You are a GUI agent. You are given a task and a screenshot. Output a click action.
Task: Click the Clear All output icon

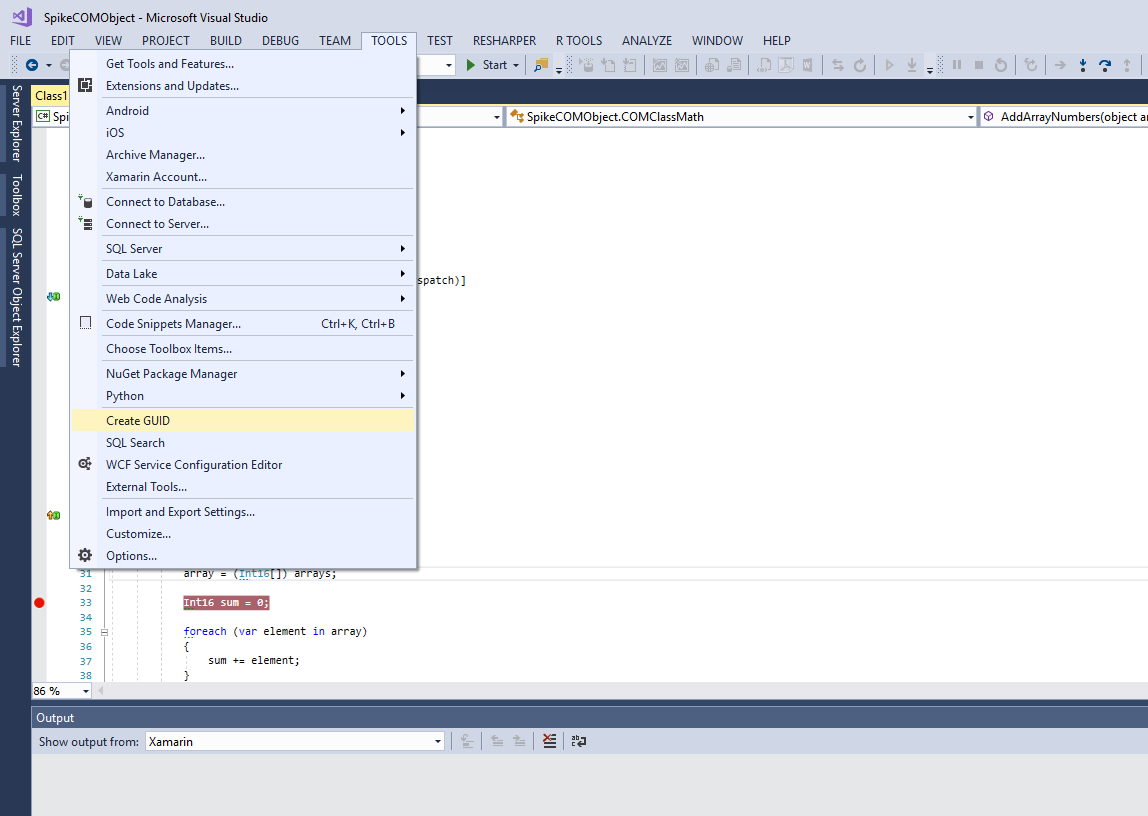coord(549,741)
